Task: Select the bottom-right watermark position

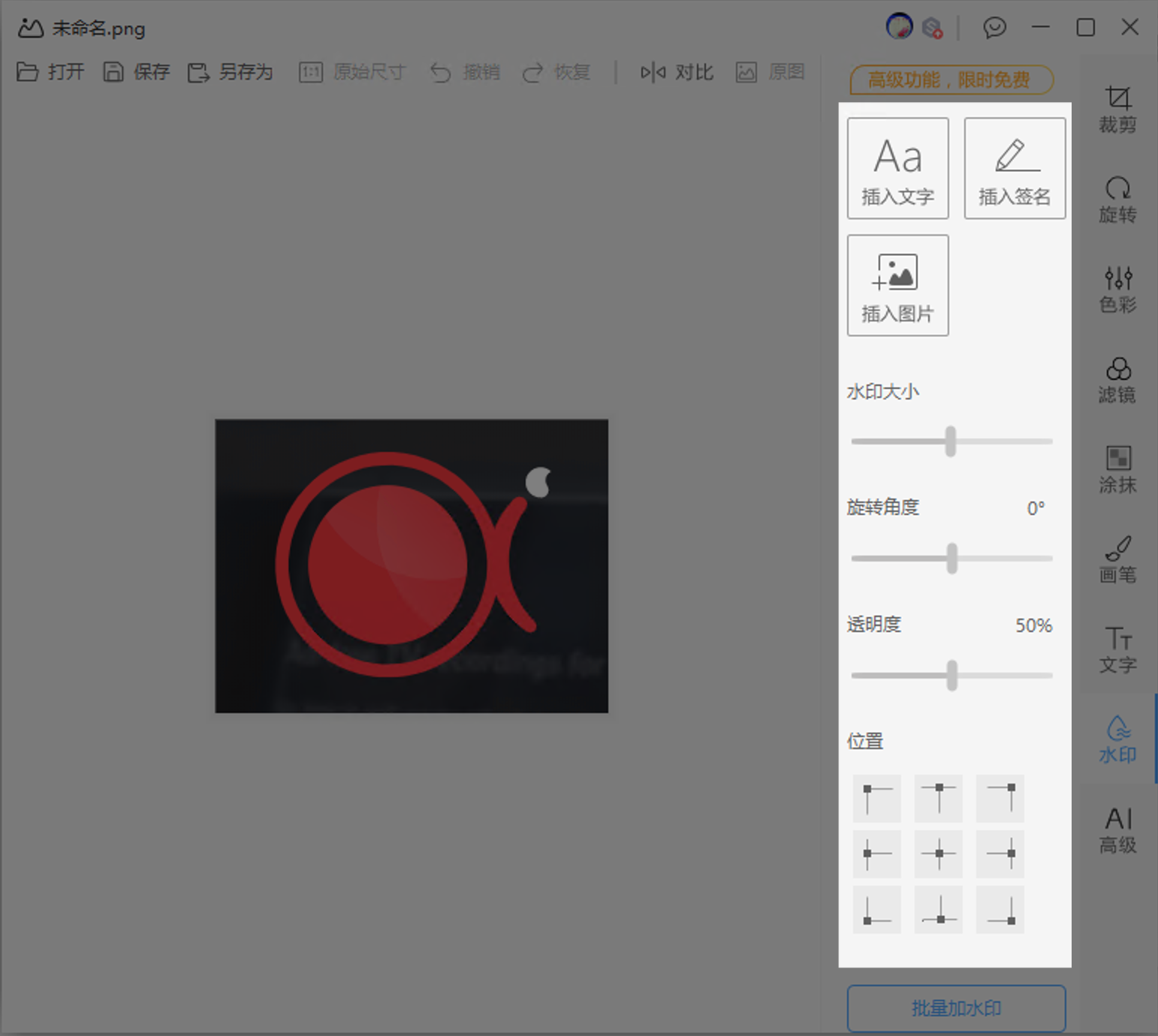Action: click(x=1000, y=909)
